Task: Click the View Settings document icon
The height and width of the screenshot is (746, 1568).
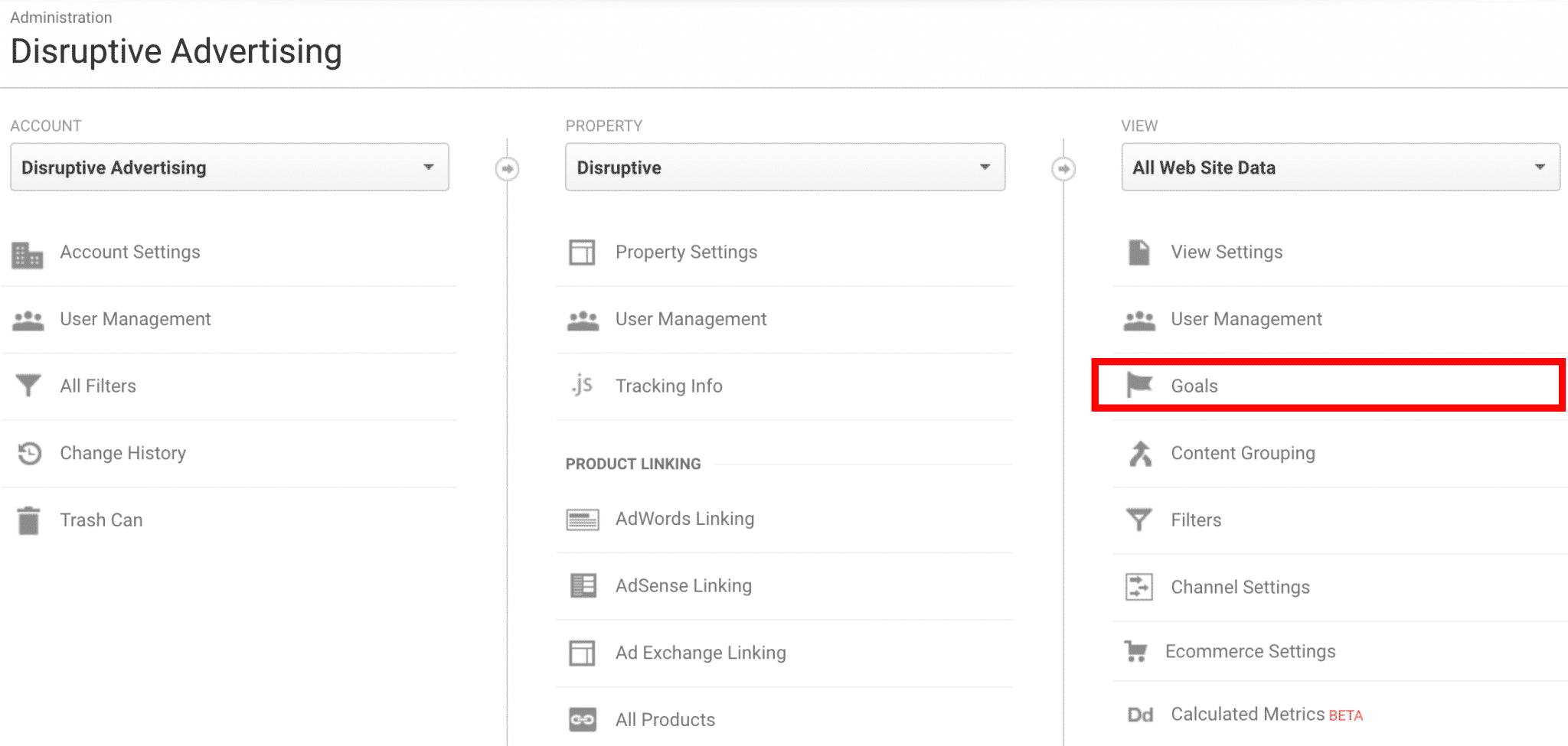Action: (1139, 252)
